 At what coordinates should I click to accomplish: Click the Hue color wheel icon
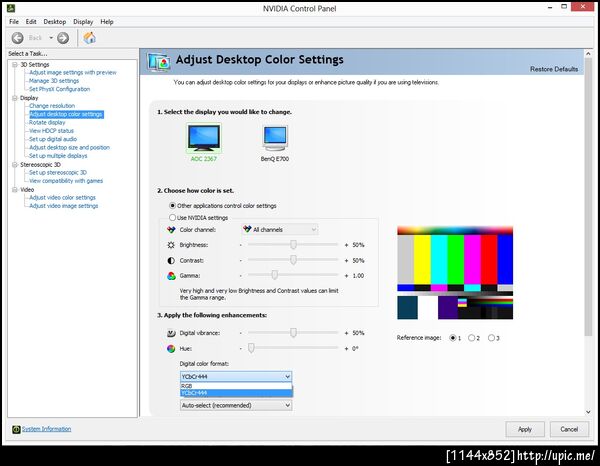[171, 349]
